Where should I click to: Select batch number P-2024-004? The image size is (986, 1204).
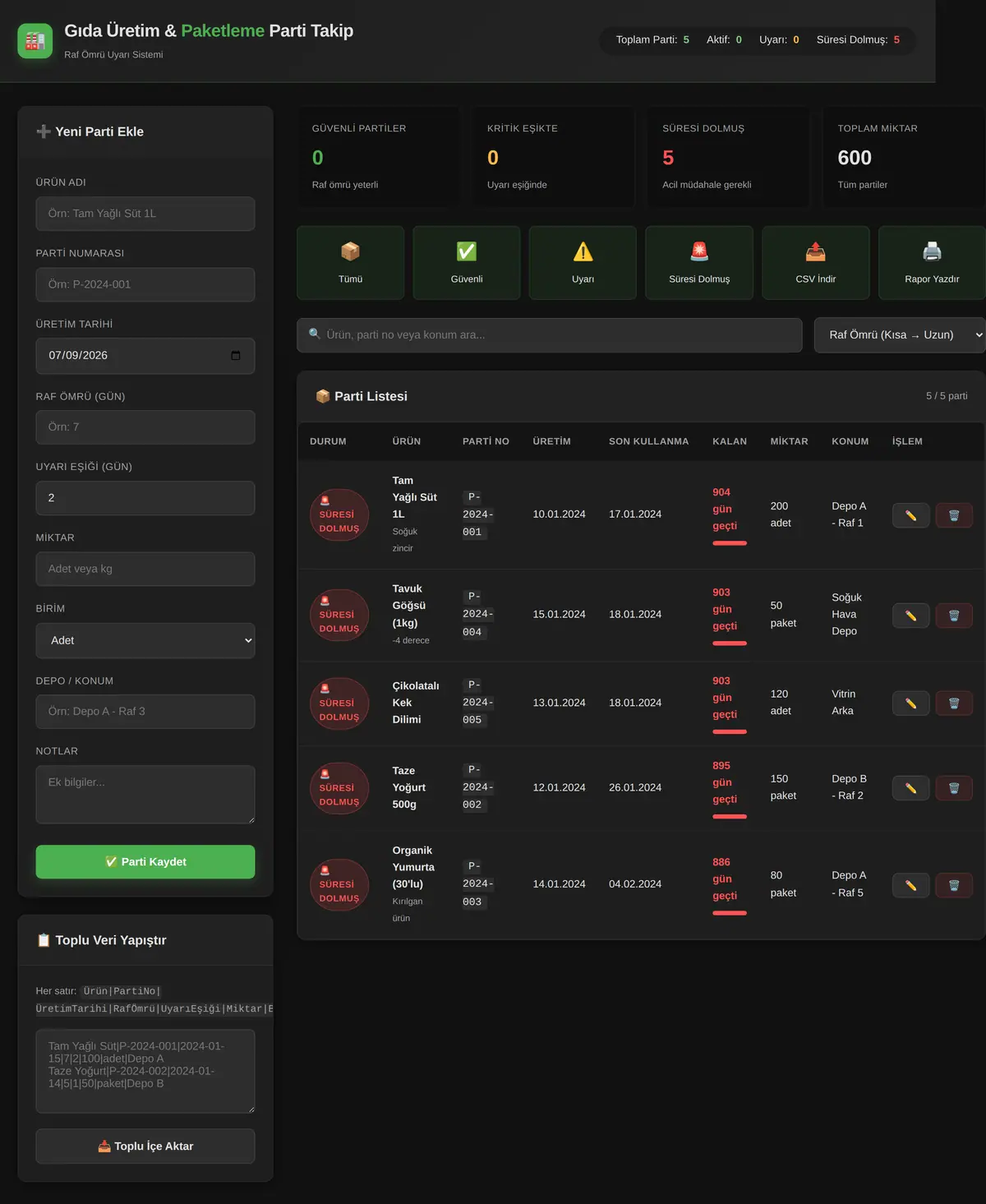tap(477, 615)
